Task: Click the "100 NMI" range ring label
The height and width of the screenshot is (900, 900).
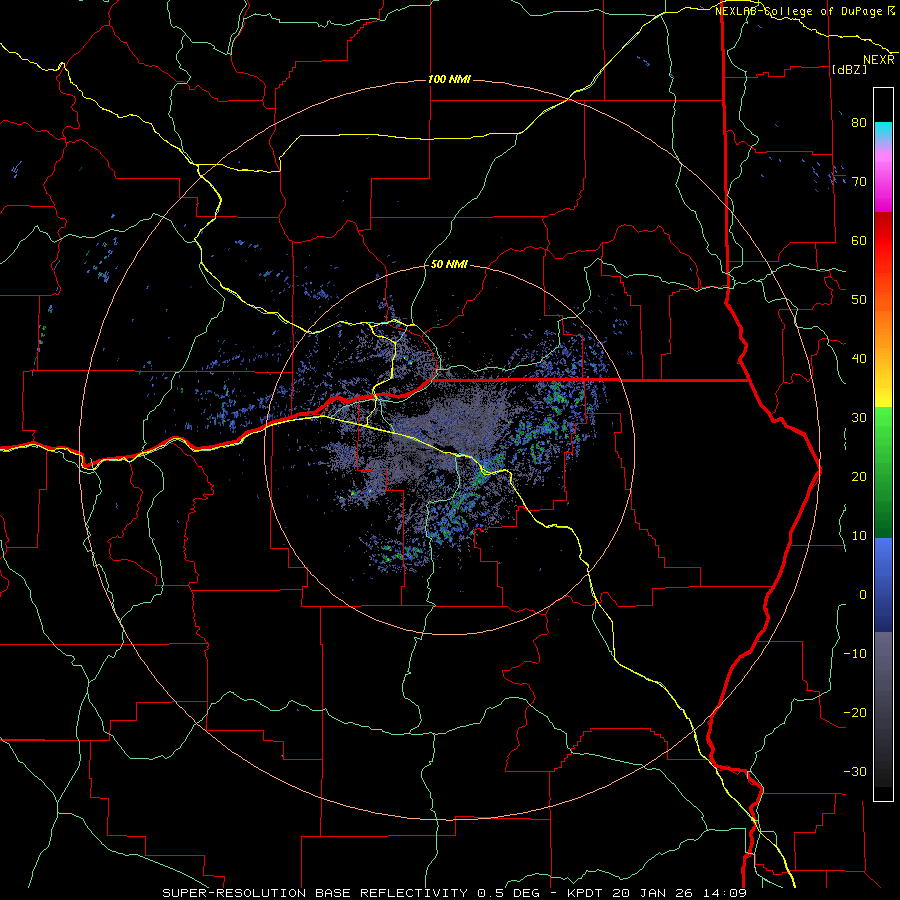Action: tap(449, 79)
